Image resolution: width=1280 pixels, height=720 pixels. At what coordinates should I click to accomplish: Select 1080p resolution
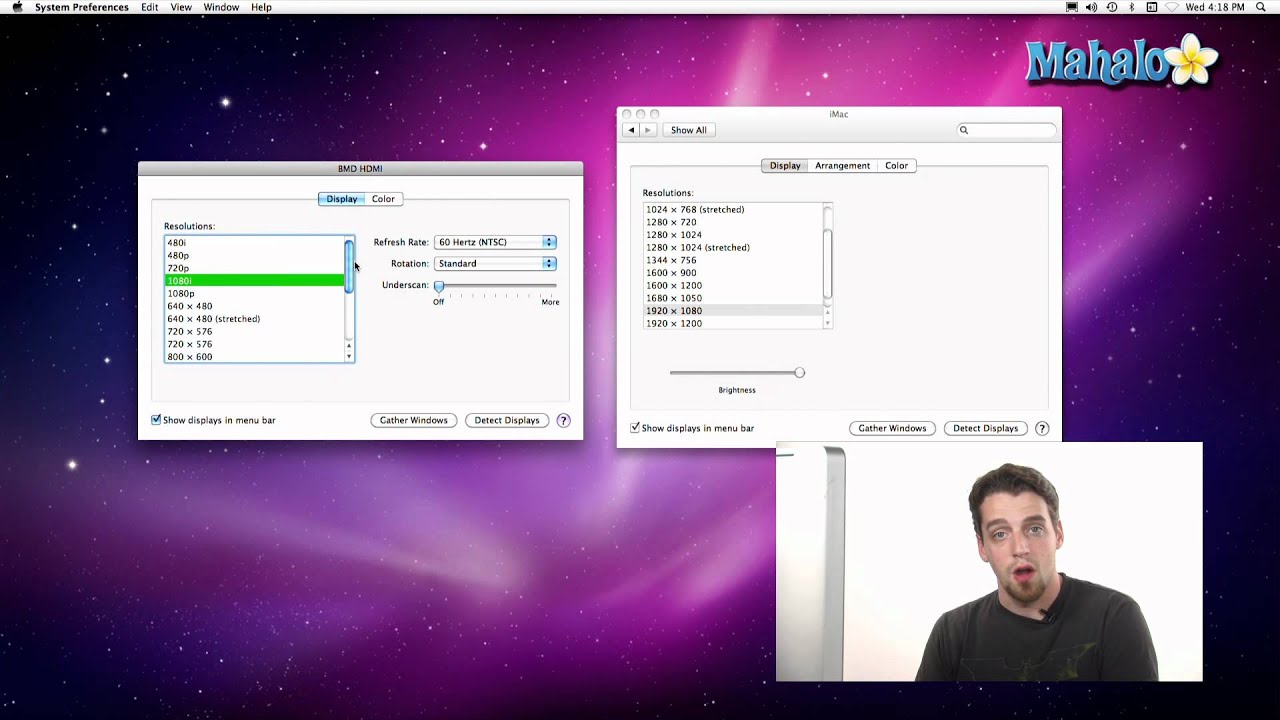coord(254,294)
